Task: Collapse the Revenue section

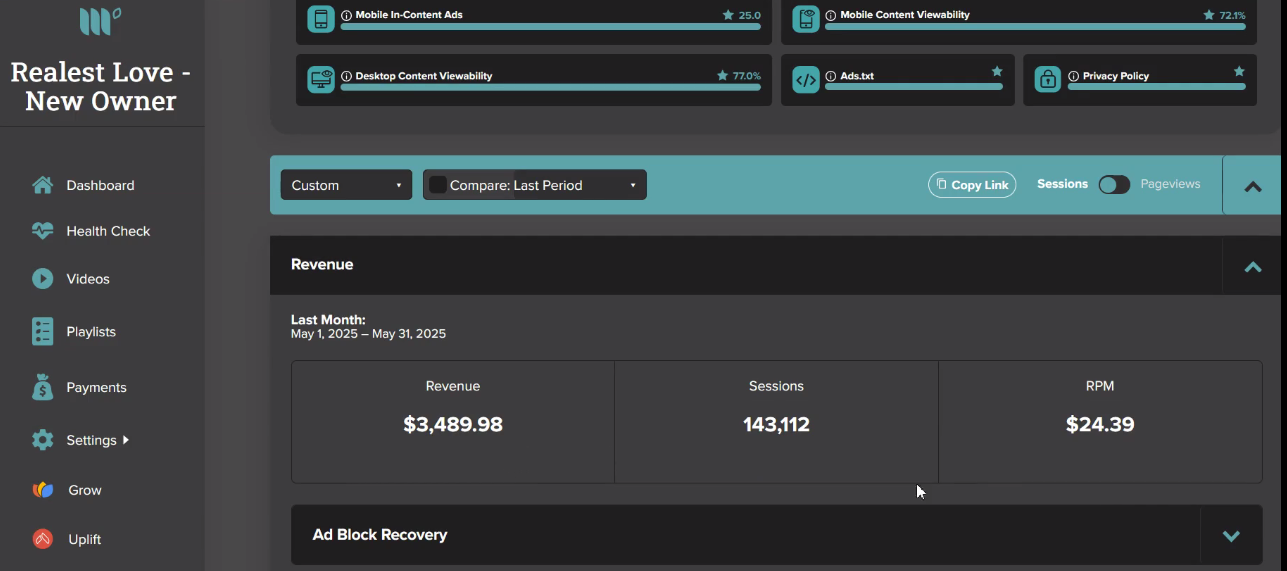Action: (1252, 266)
